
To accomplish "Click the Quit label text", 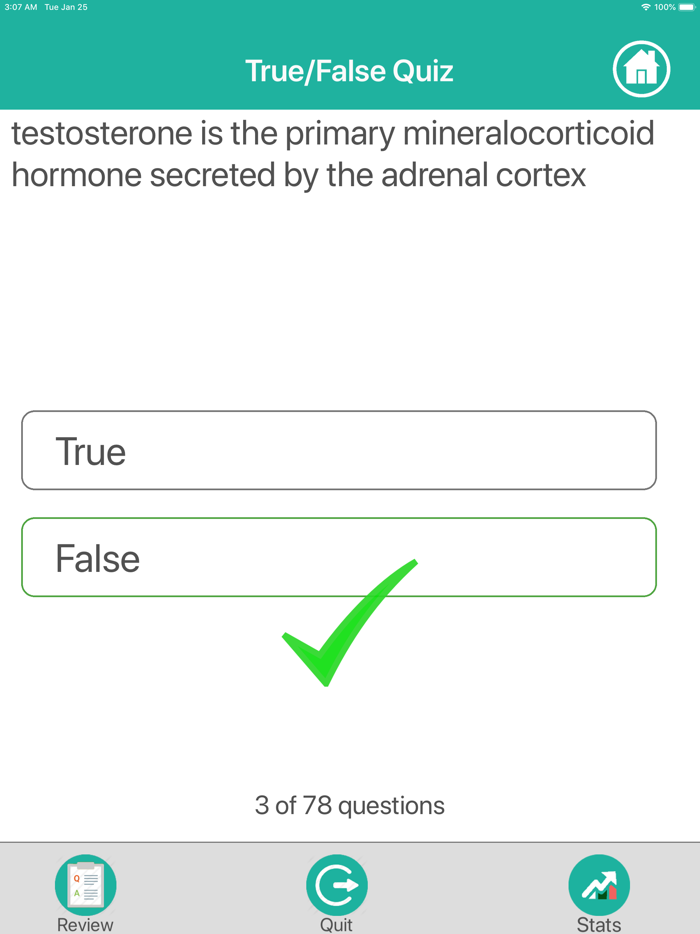I will 336,925.
